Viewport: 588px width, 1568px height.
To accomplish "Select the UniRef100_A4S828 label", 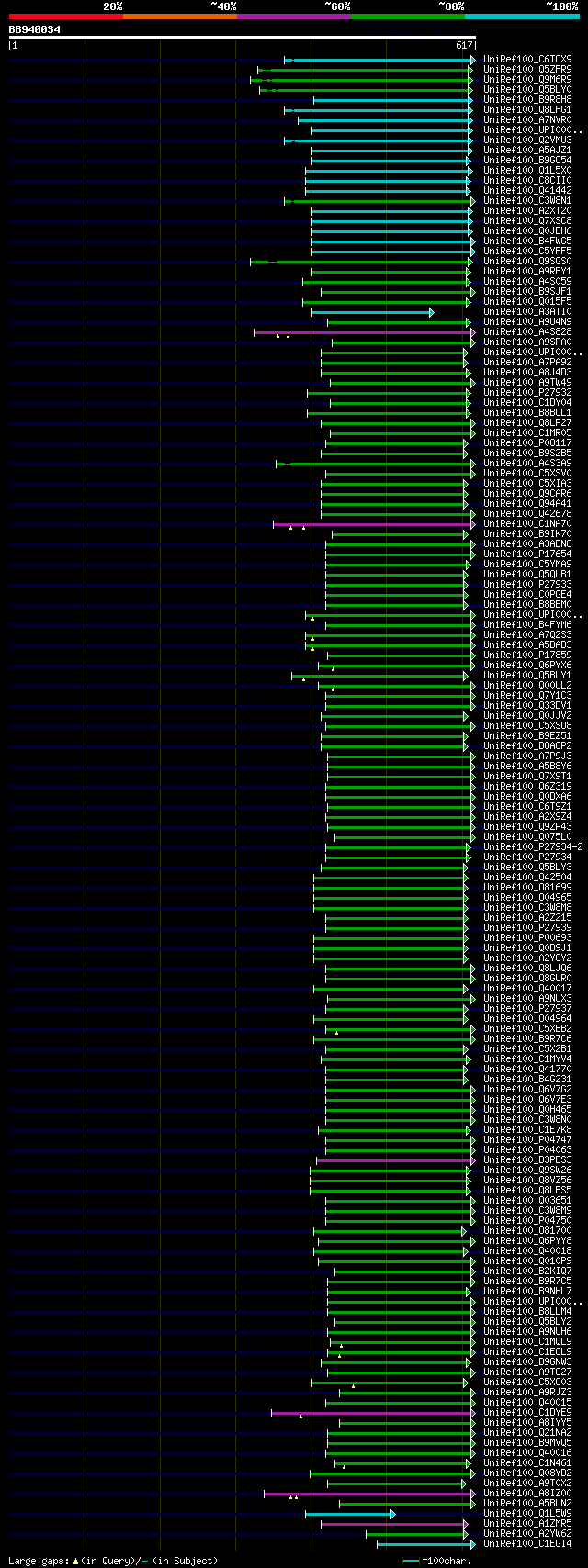I will (x=527, y=332).
